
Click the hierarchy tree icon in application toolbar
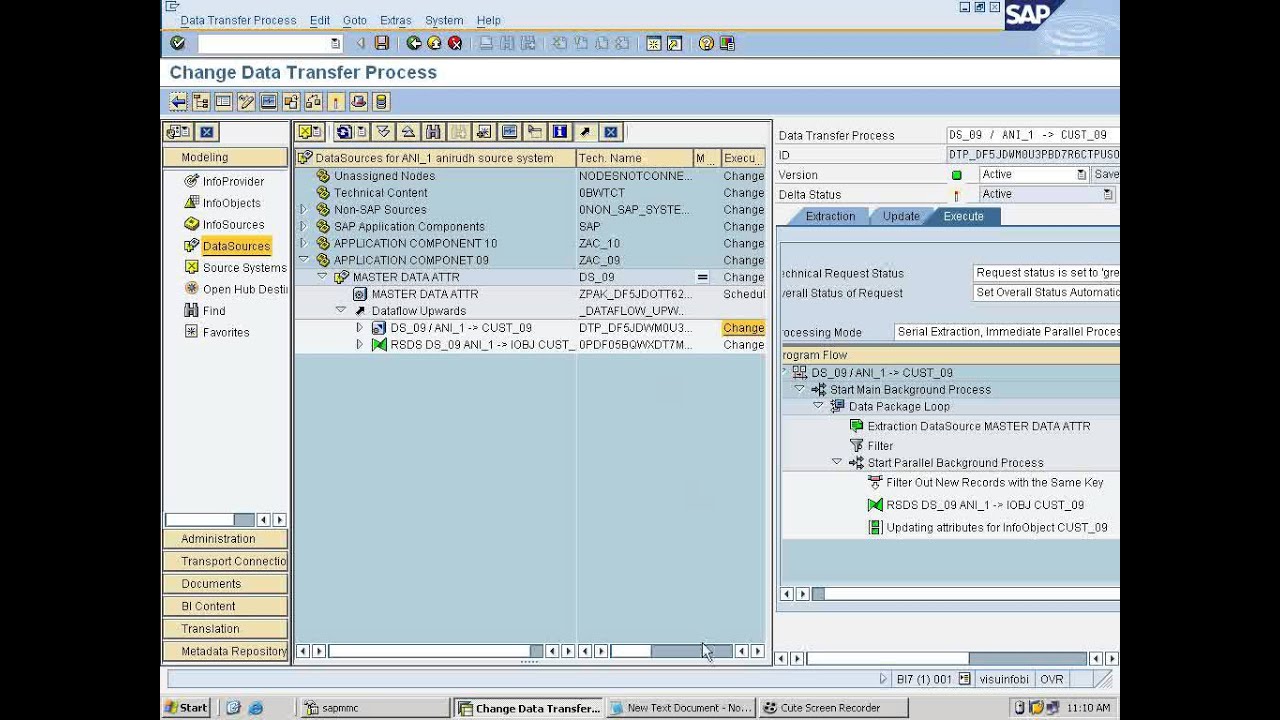[201, 101]
